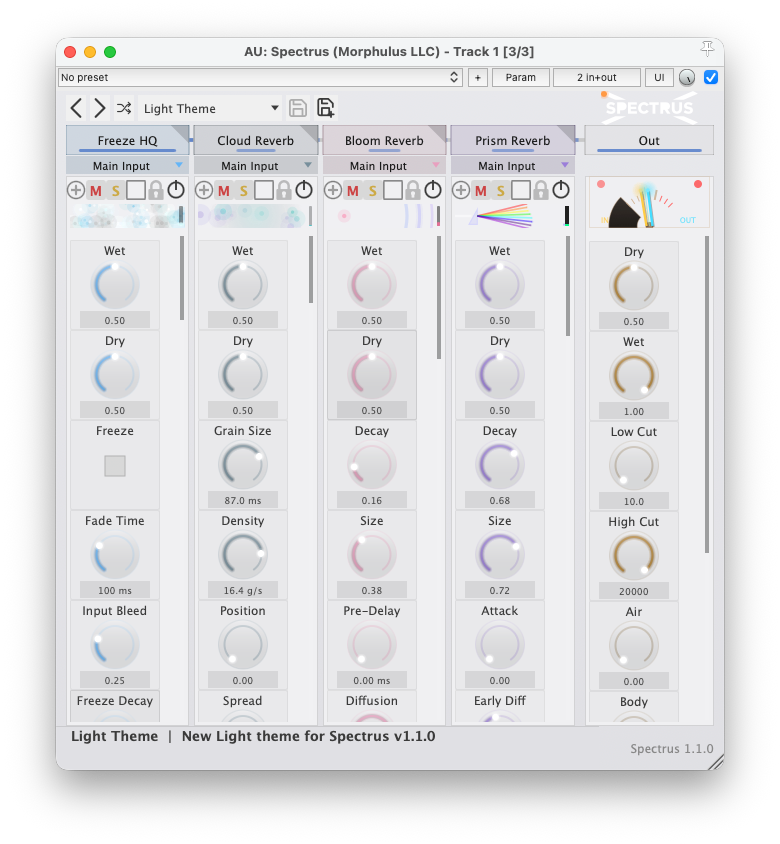Mute the Prism Reverb module
Image resolution: width=780 pixels, height=844 pixels.
(x=481, y=191)
